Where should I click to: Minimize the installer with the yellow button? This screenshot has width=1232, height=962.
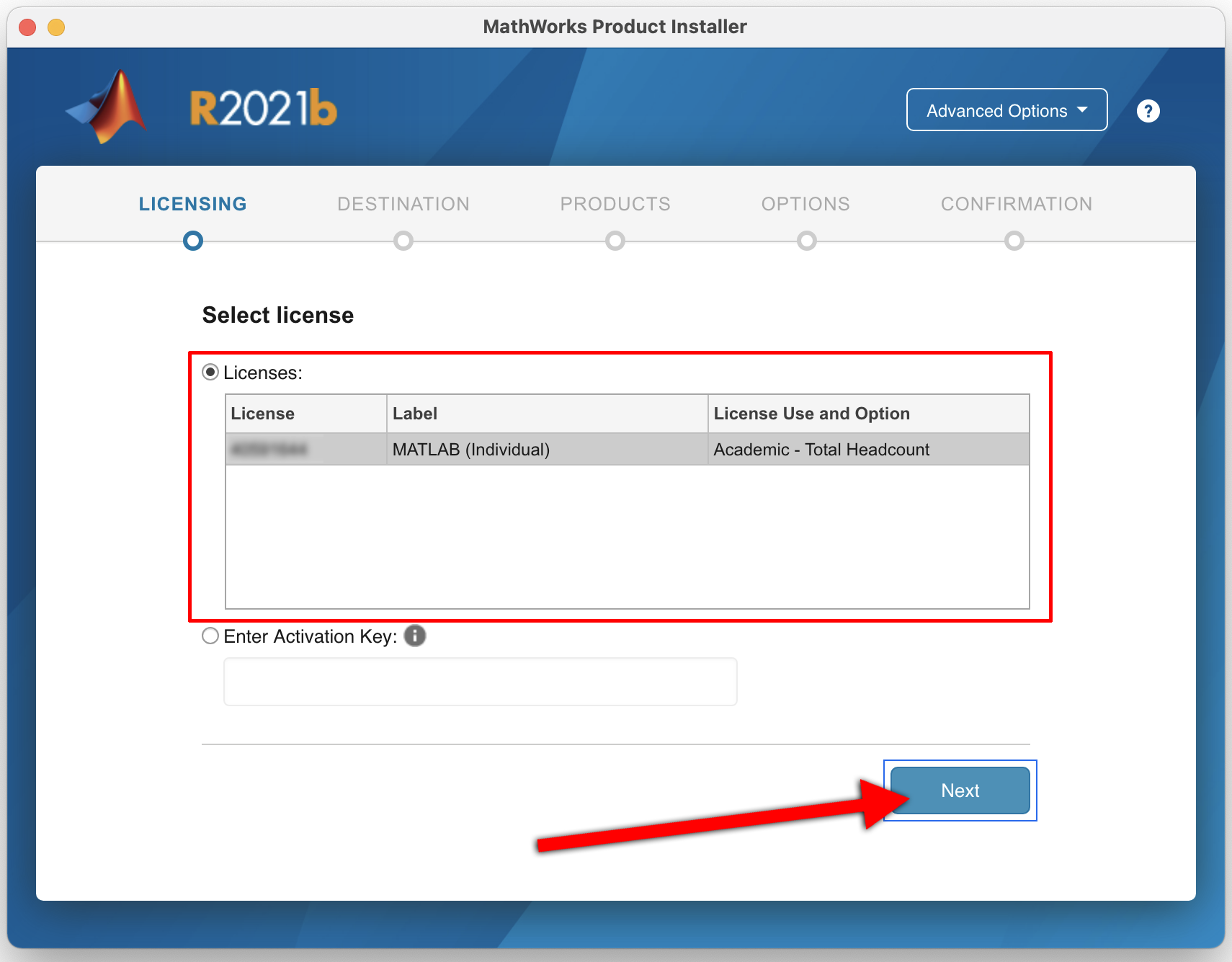(56, 27)
